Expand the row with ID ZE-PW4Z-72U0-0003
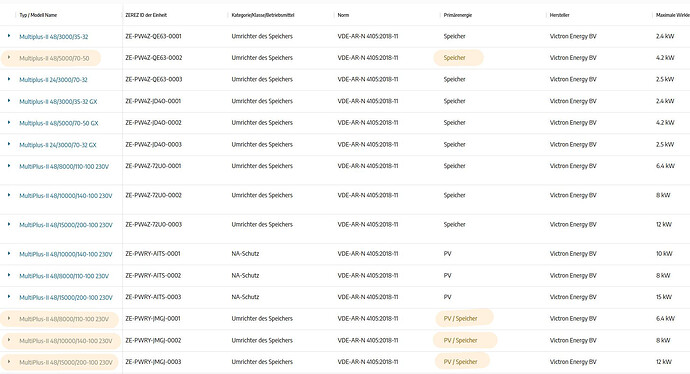Viewport: 690px width, 374px height. (9, 224)
